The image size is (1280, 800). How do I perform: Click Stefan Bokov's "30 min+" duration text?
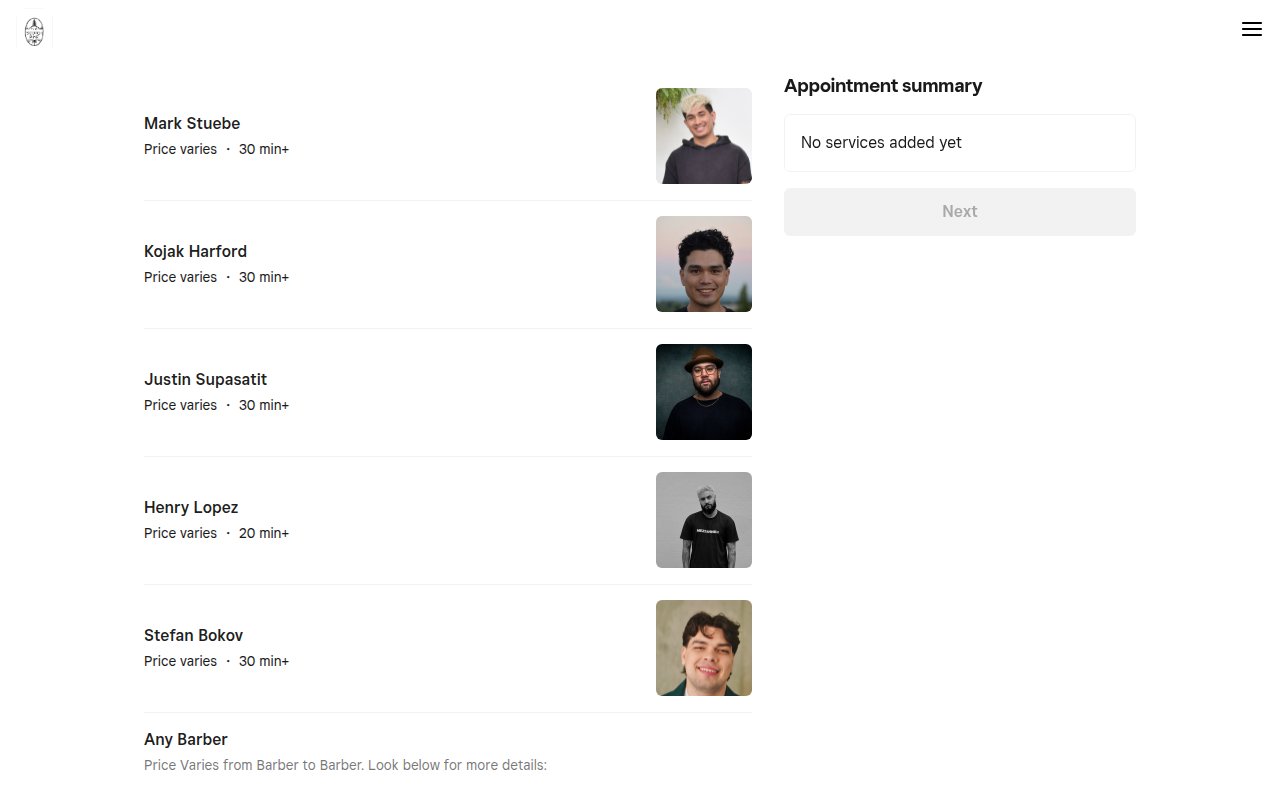(x=264, y=662)
